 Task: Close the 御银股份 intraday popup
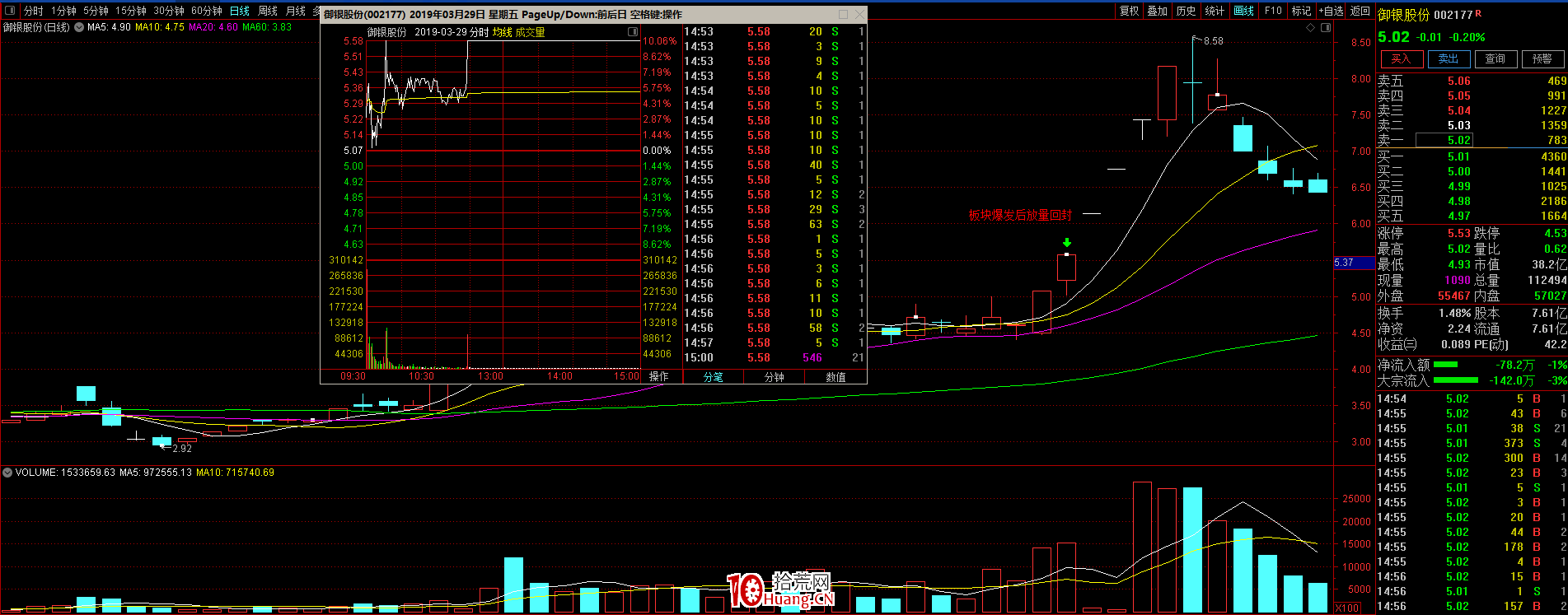859,14
